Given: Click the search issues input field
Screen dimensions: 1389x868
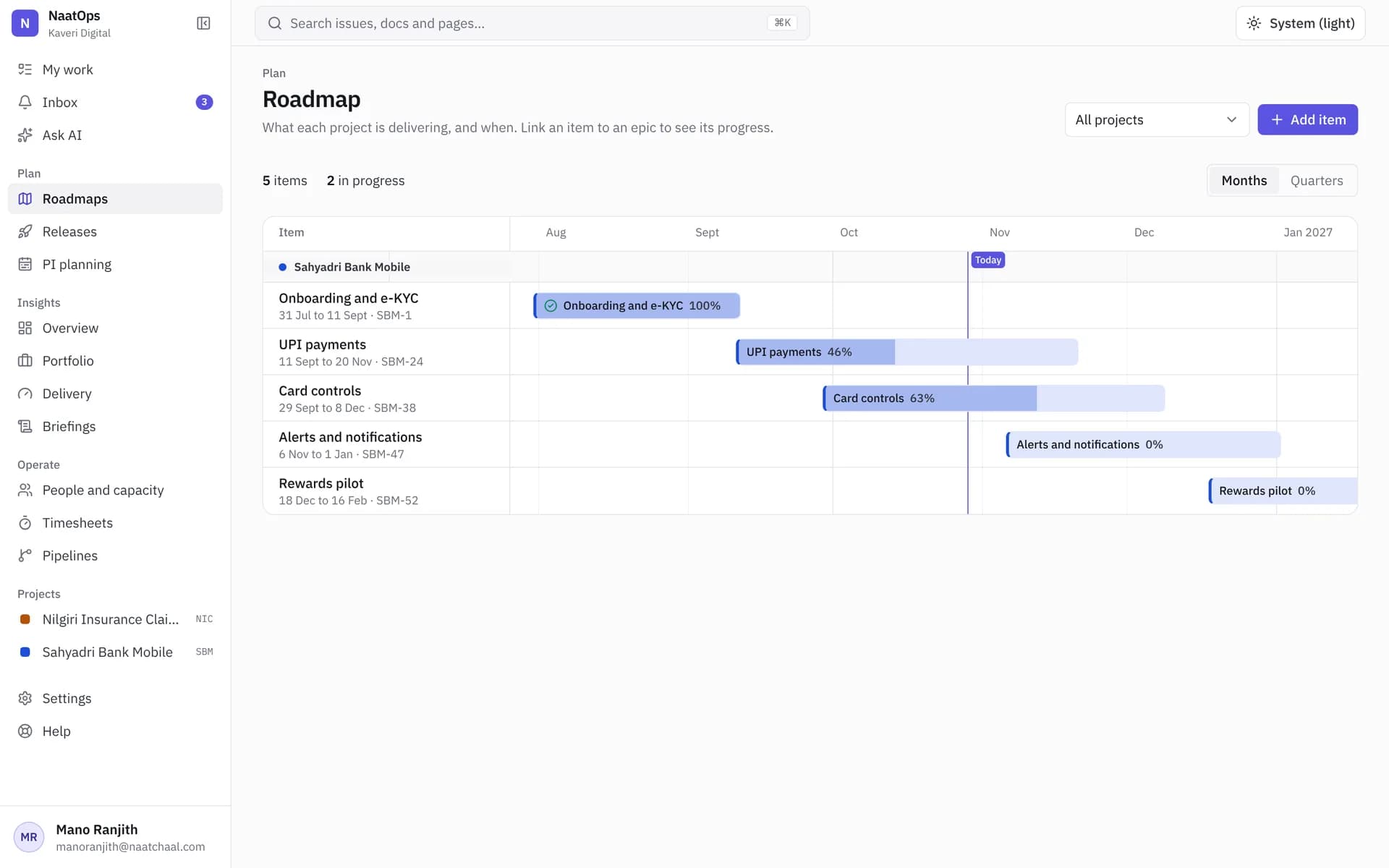Looking at the screenshot, I should click(532, 23).
